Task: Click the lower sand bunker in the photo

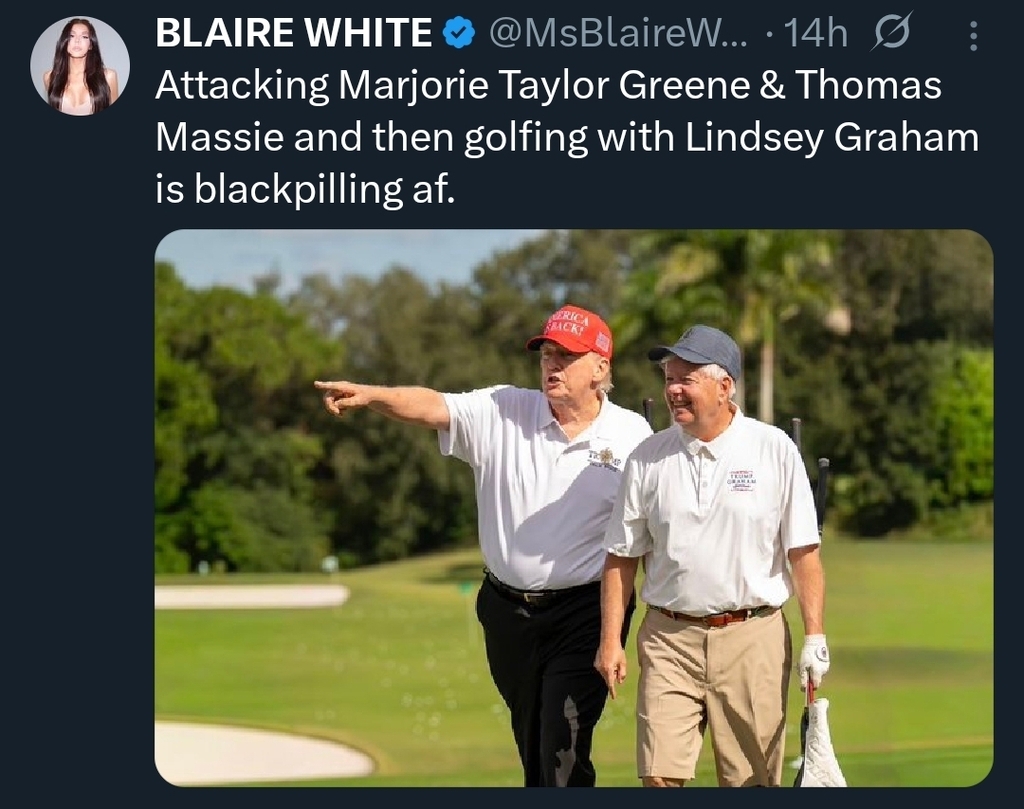Action: (262, 750)
